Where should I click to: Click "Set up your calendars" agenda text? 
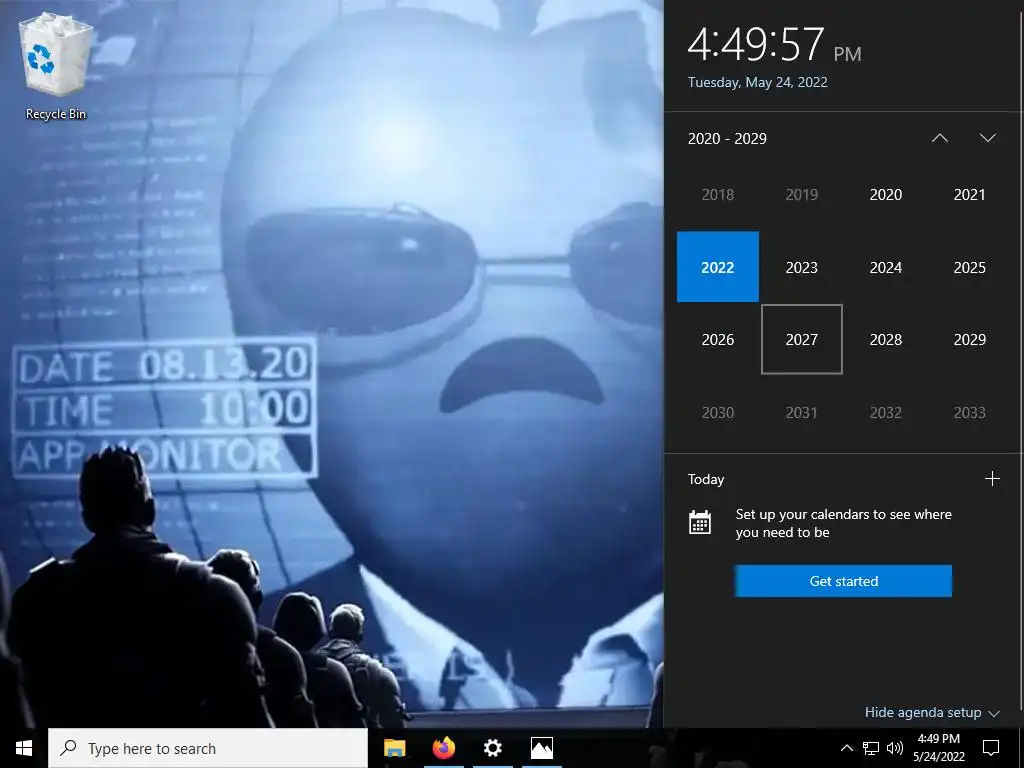[x=843, y=523]
